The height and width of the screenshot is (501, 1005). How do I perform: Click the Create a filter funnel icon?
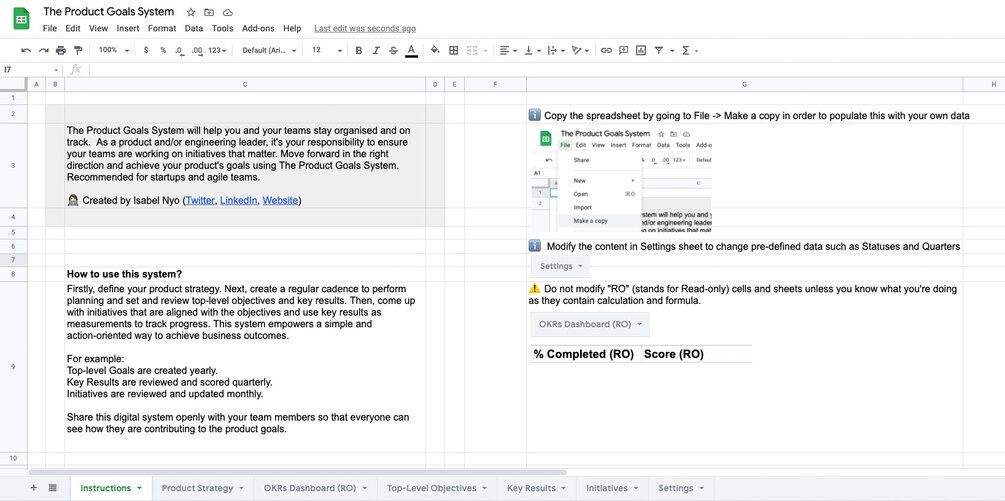658,50
